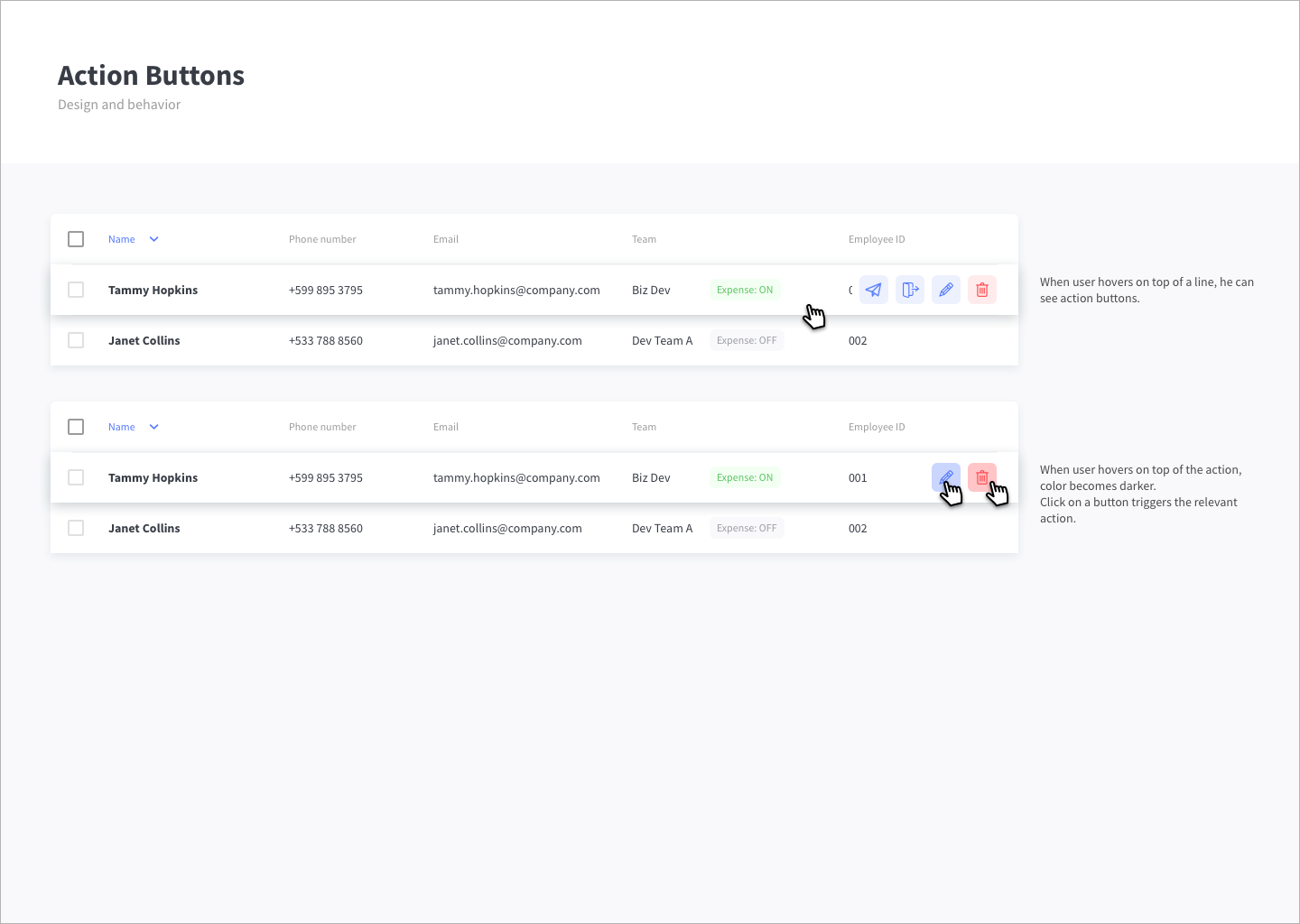Delete Tammy Hopkins using lower table trash icon
Image resolution: width=1300 pixels, height=924 pixels.
pos(982,477)
